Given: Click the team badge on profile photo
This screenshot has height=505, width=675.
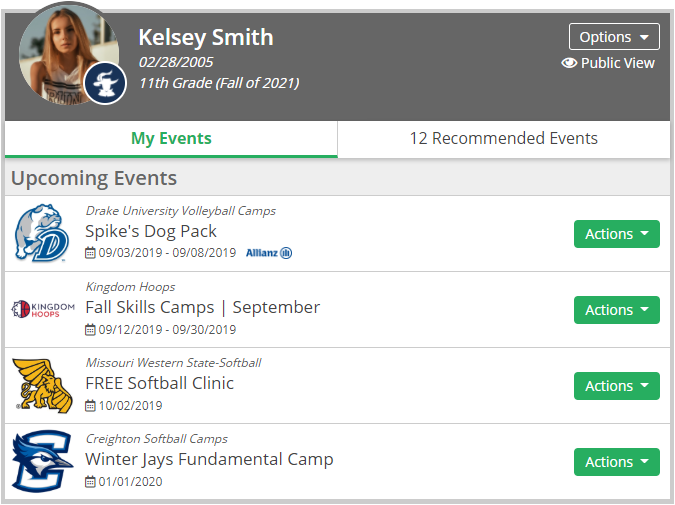Looking at the screenshot, I should pos(105,83).
